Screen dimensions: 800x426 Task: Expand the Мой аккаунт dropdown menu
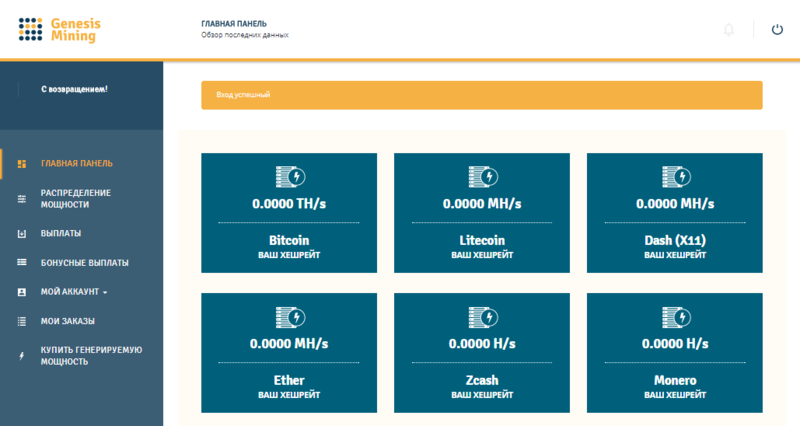tap(74, 292)
